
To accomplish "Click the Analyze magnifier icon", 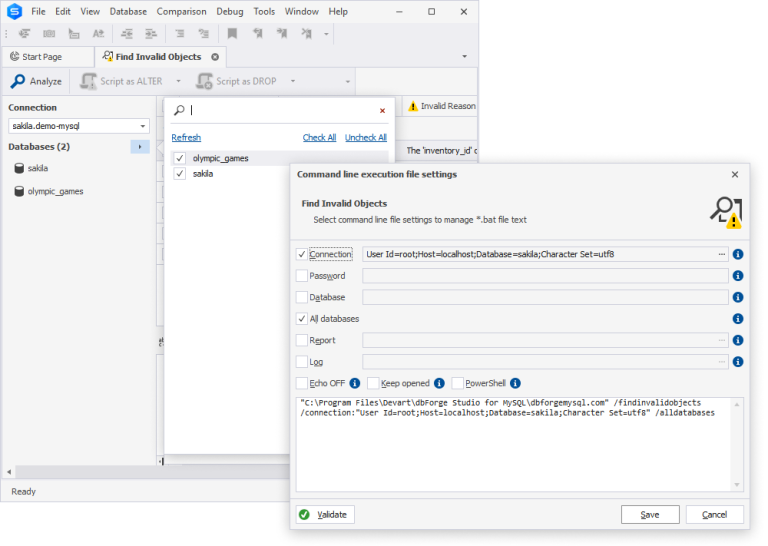I will 17,81.
